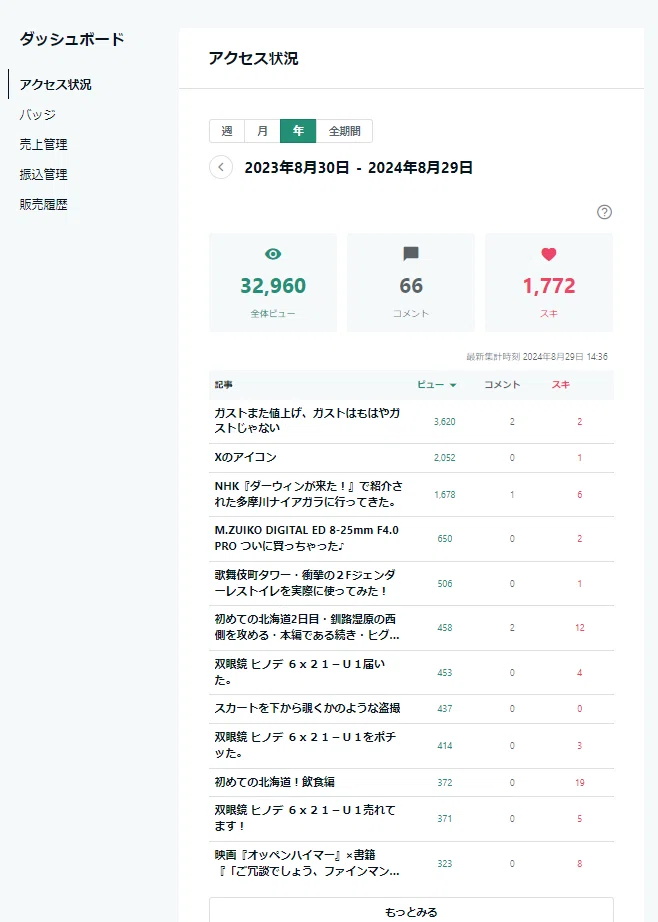Open the スカートを下から覗く article

(307, 708)
